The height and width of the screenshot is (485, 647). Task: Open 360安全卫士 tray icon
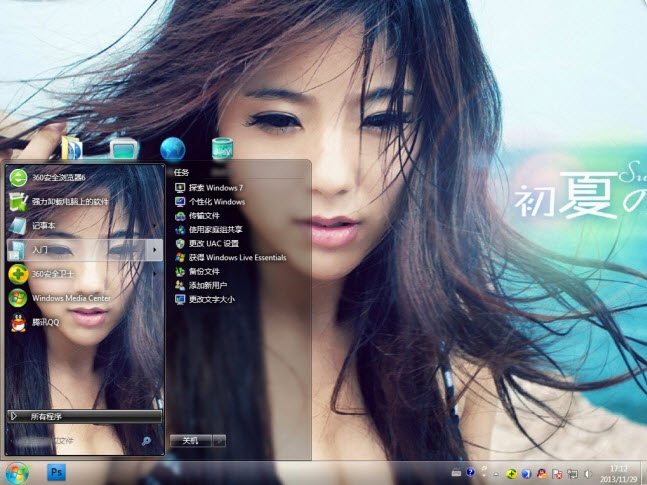click(511, 474)
